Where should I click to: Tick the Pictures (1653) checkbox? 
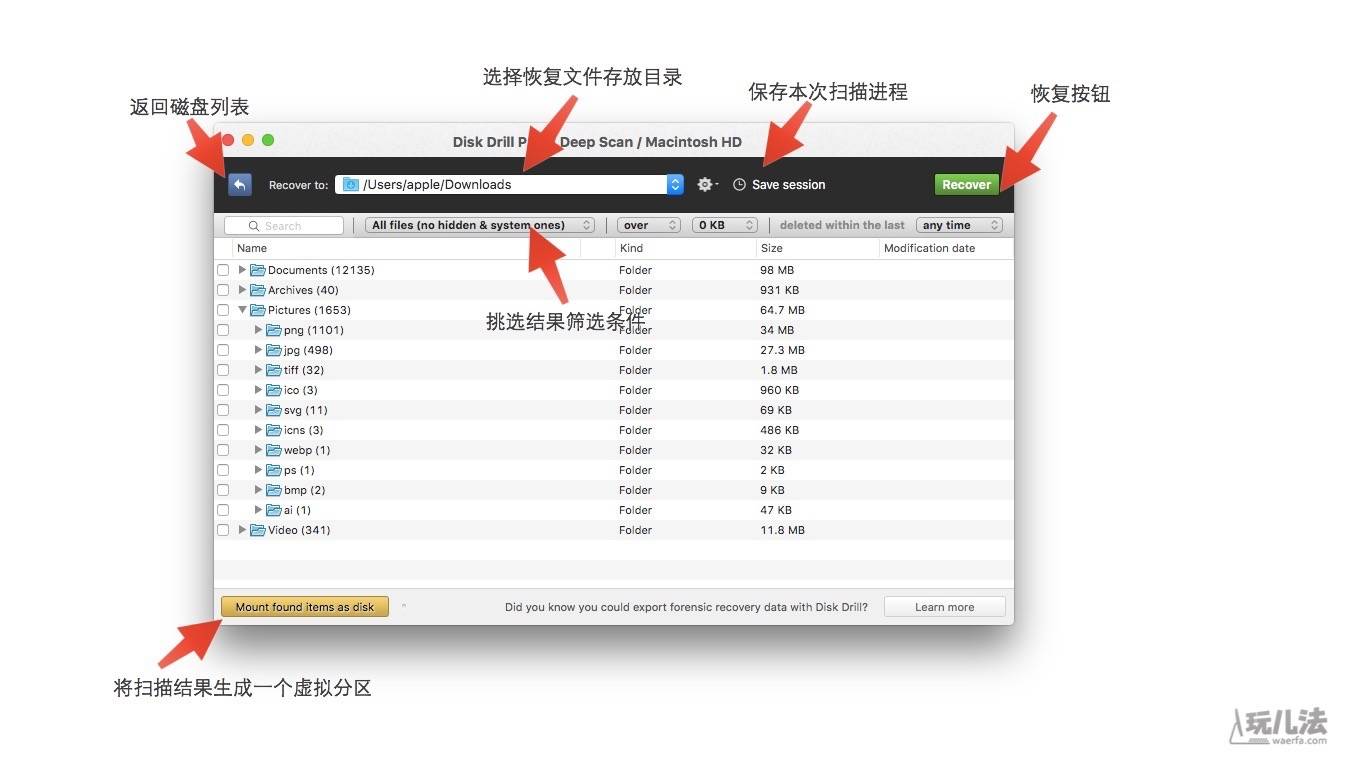(x=223, y=310)
